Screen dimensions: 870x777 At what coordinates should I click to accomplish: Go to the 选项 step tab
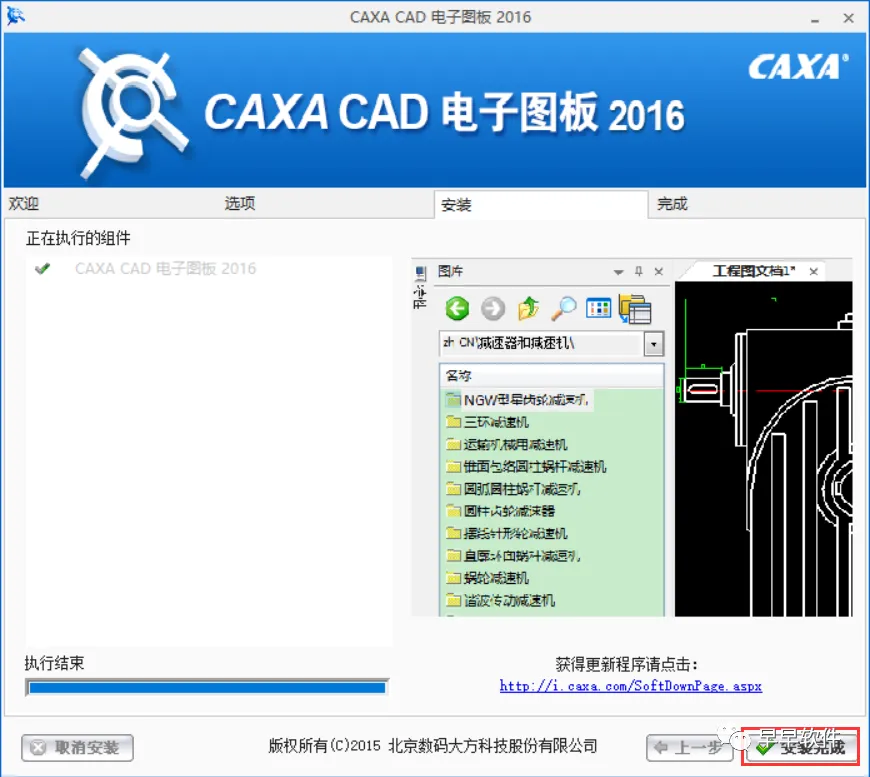click(240, 204)
